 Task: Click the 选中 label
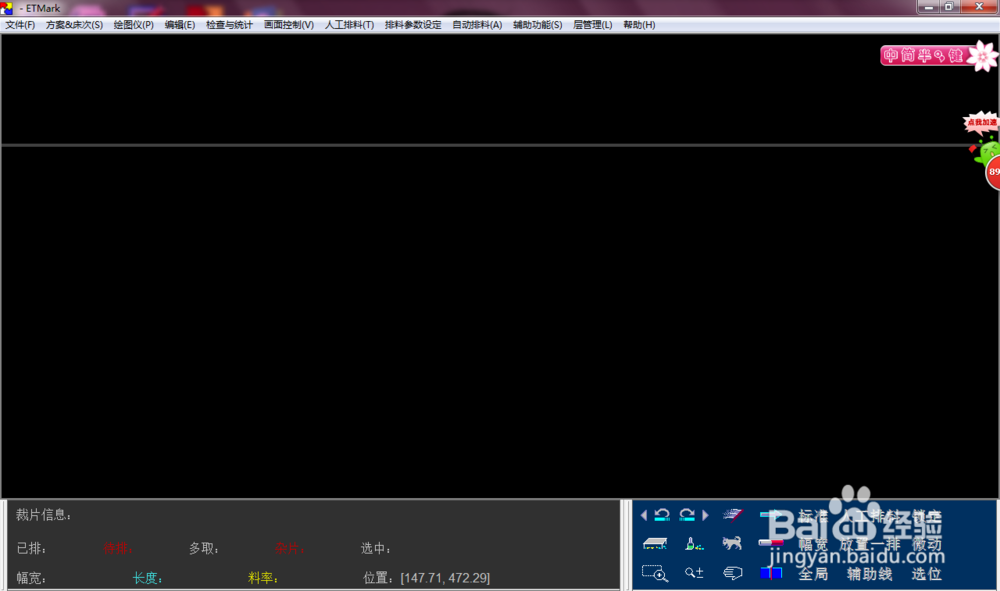(x=375, y=548)
